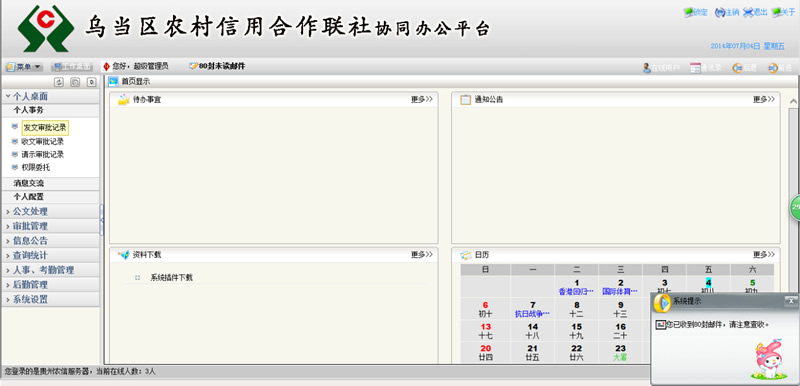Click 更多>> in 待办事宜 panel

(421, 99)
